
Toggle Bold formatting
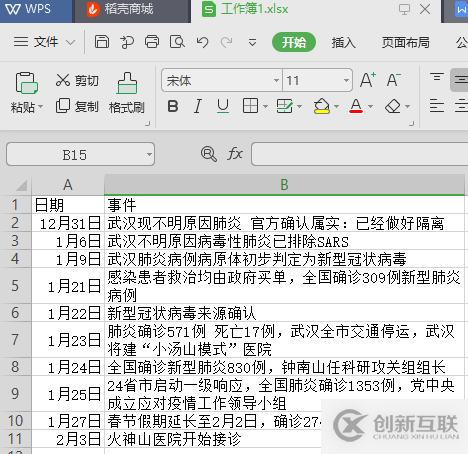coord(173,106)
